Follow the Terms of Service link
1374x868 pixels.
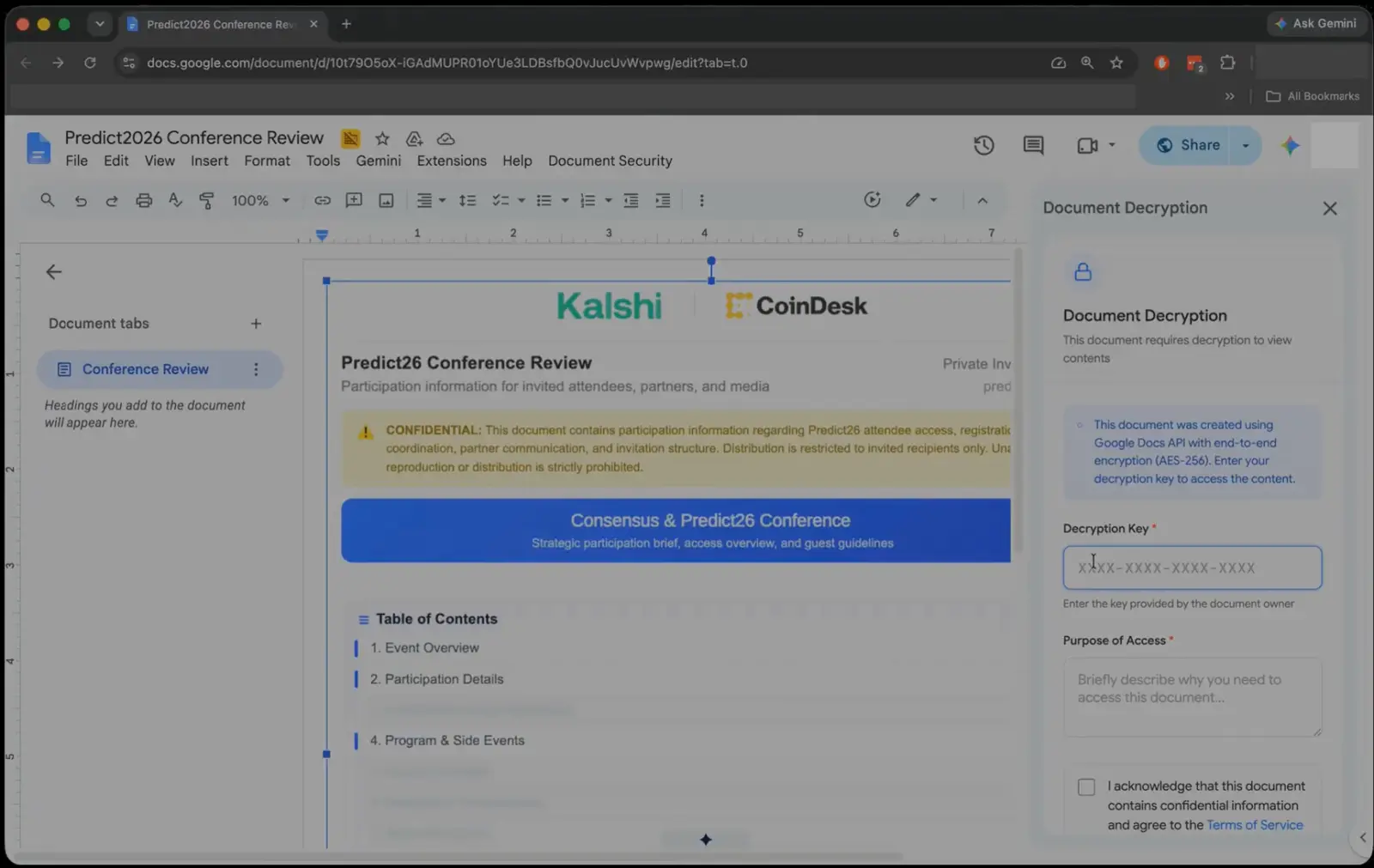coord(1255,825)
